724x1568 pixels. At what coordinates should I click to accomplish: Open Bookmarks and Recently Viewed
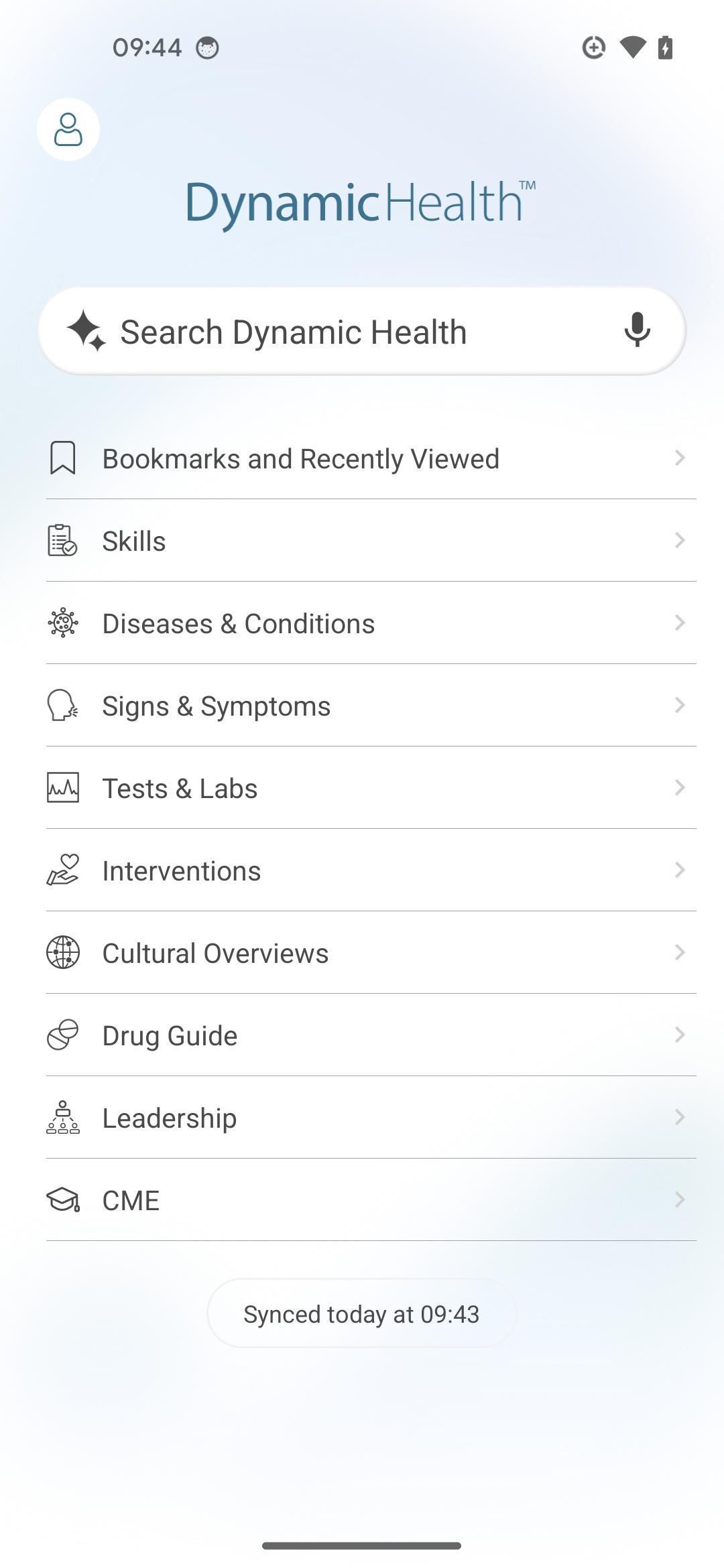[300, 459]
